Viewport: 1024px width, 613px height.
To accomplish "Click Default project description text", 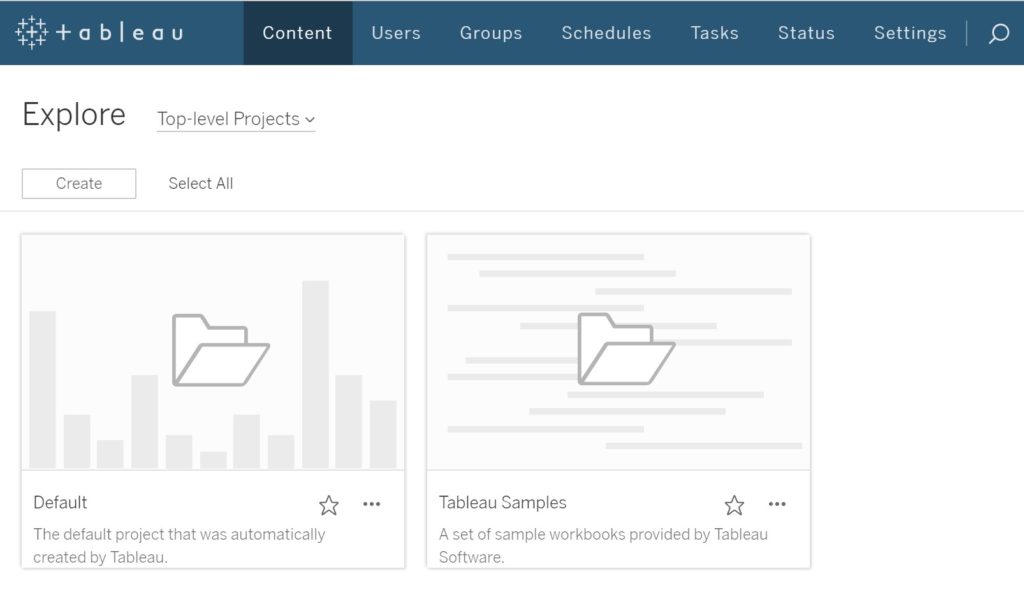I will 179,546.
